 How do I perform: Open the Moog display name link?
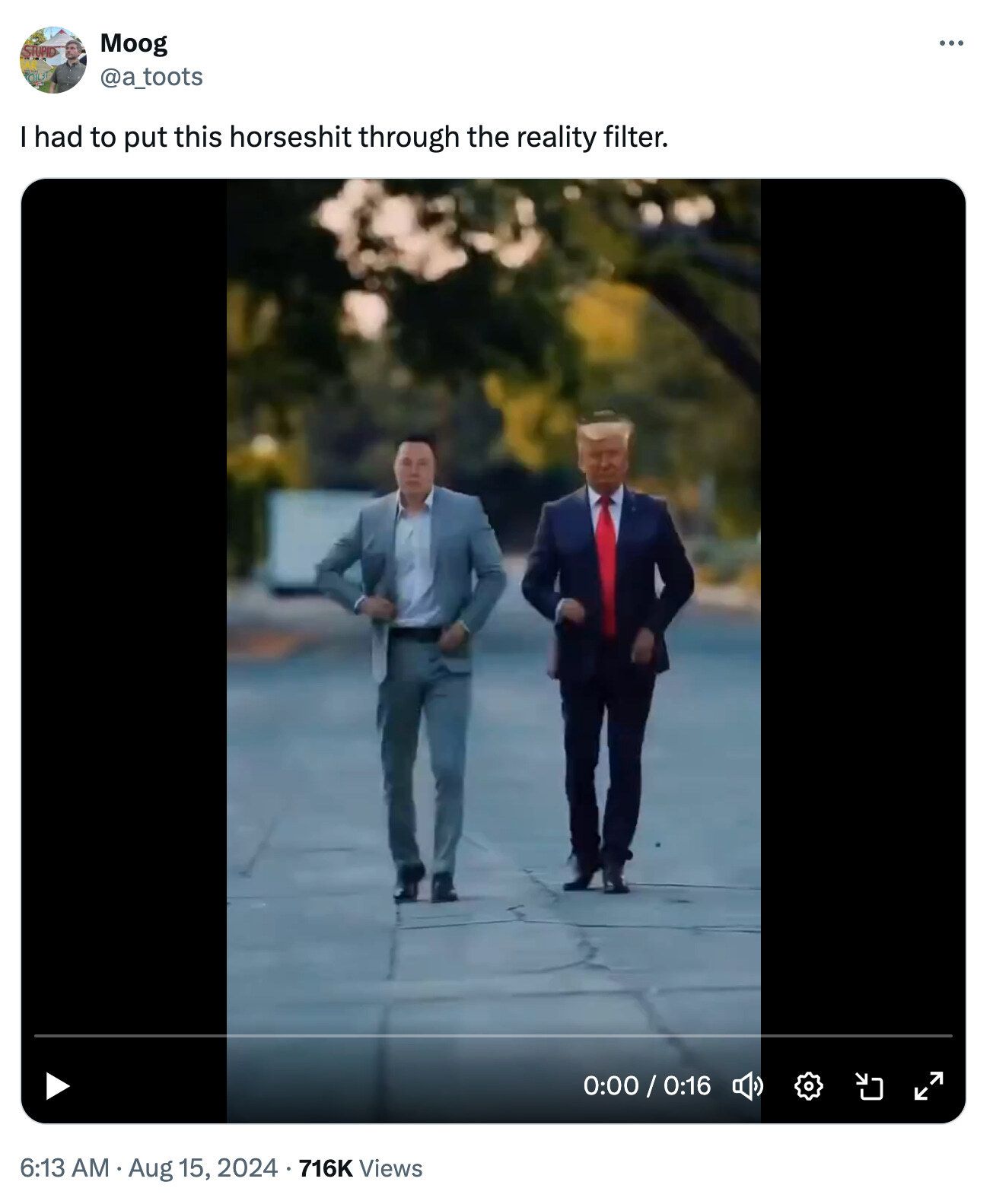(134, 43)
